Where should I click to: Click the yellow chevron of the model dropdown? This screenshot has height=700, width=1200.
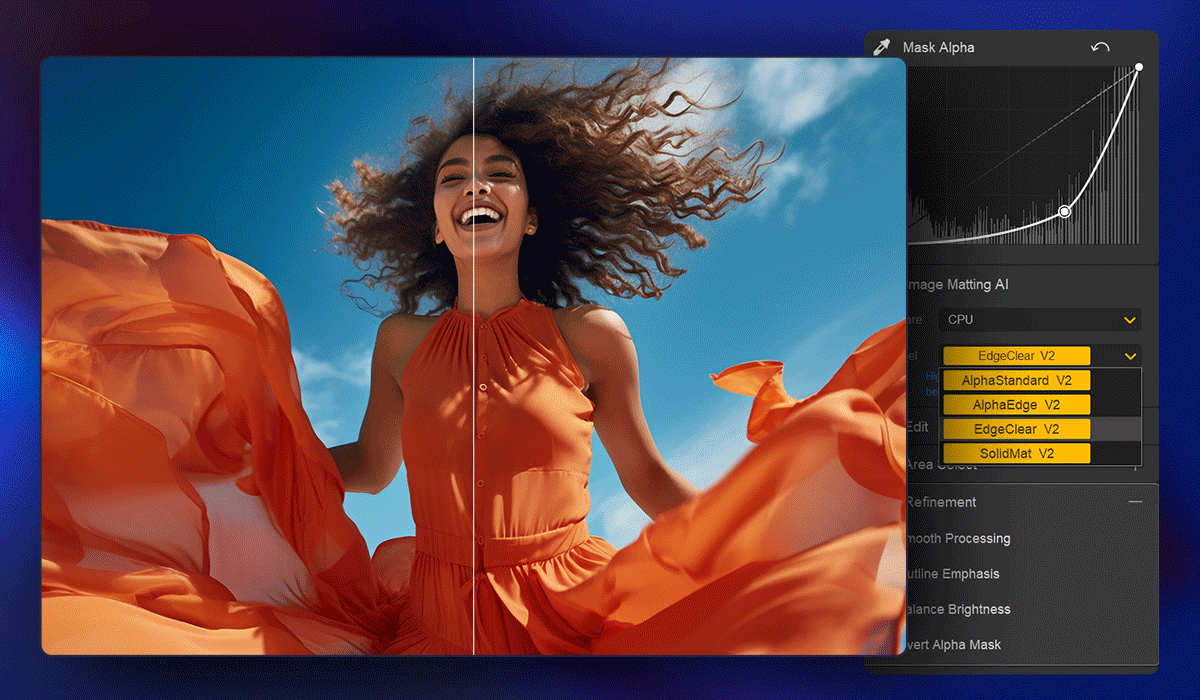tap(1130, 356)
